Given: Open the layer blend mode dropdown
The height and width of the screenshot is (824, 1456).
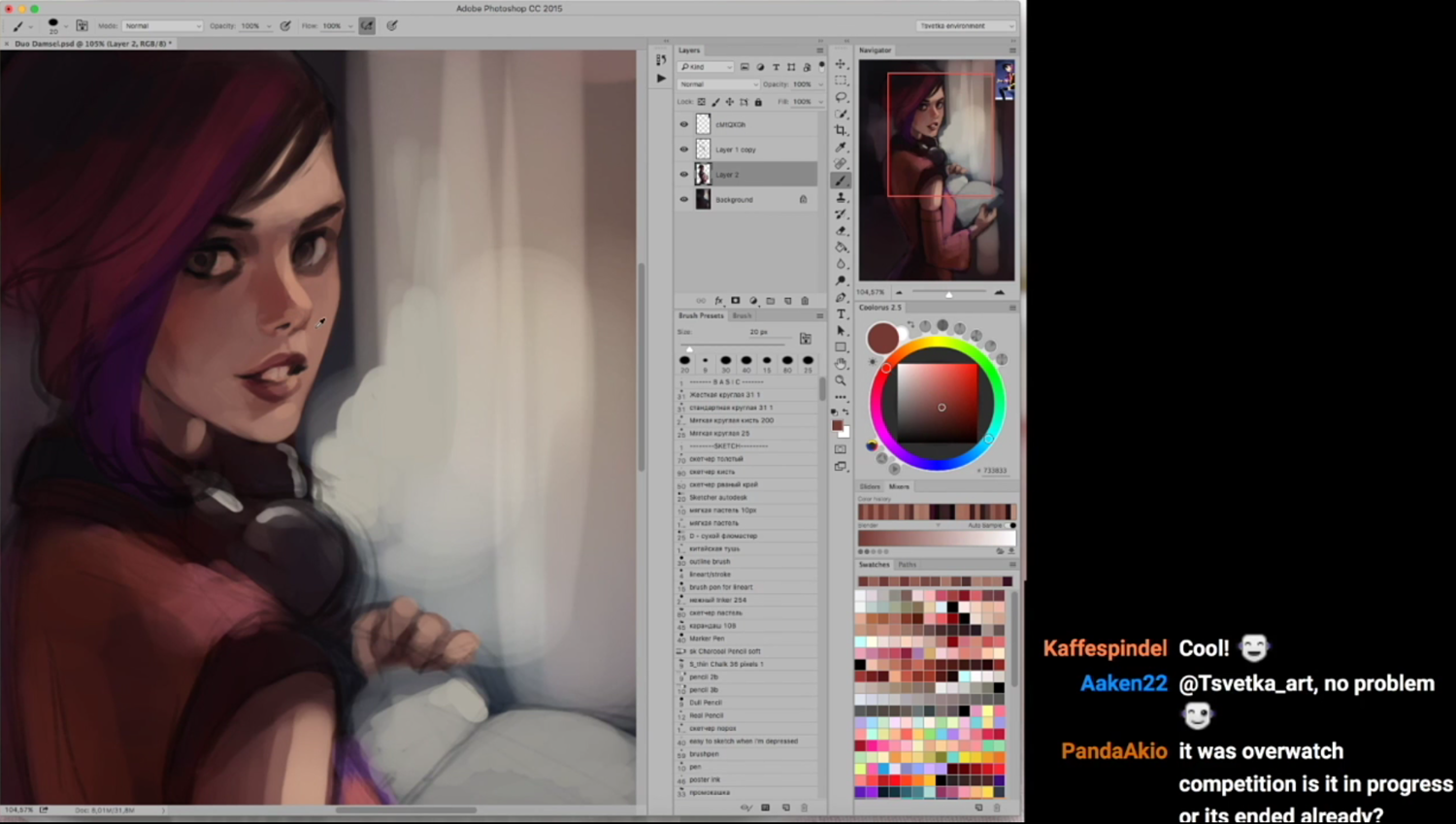Looking at the screenshot, I should pos(718,84).
